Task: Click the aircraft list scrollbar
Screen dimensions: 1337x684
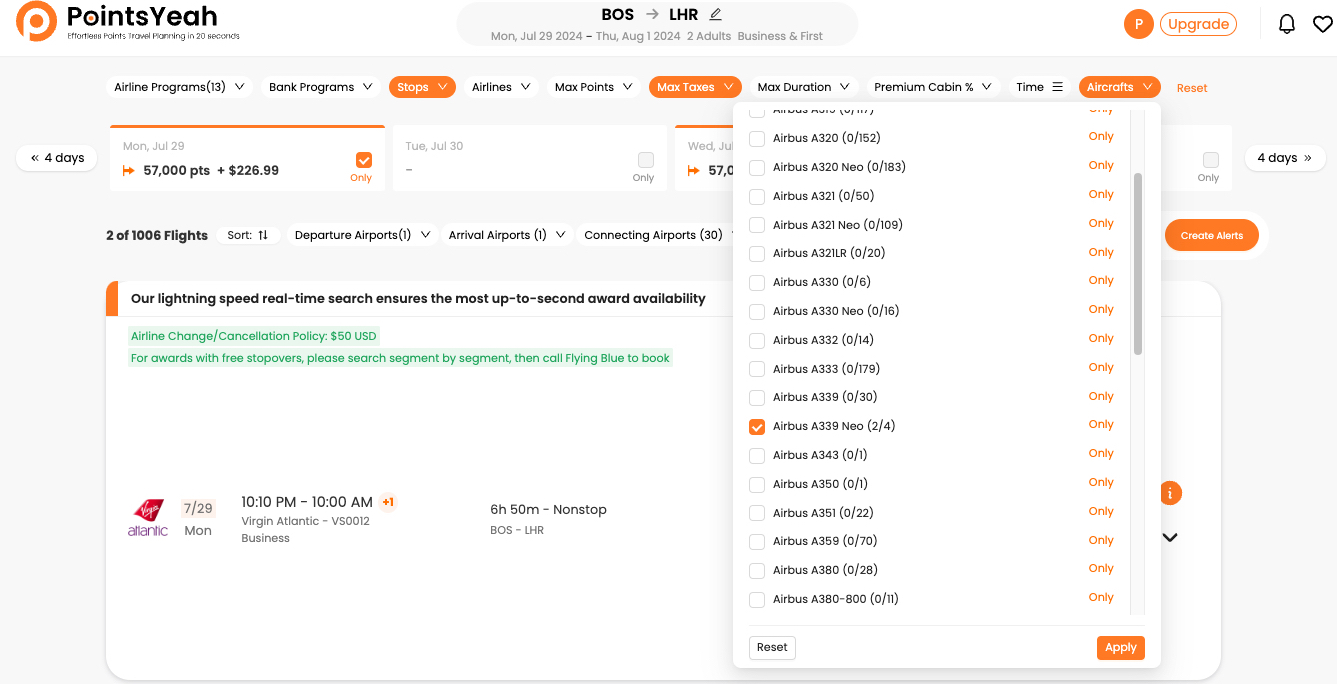Action: tap(1138, 264)
